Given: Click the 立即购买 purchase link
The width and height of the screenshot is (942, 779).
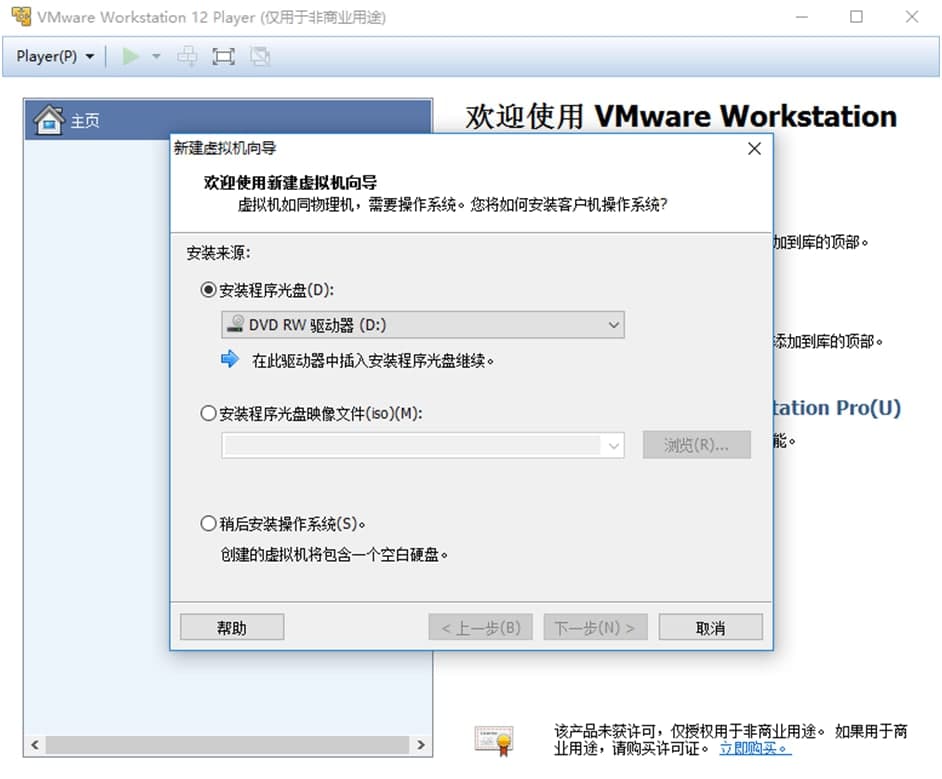Looking at the screenshot, I should pyautogui.click(x=755, y=748).
